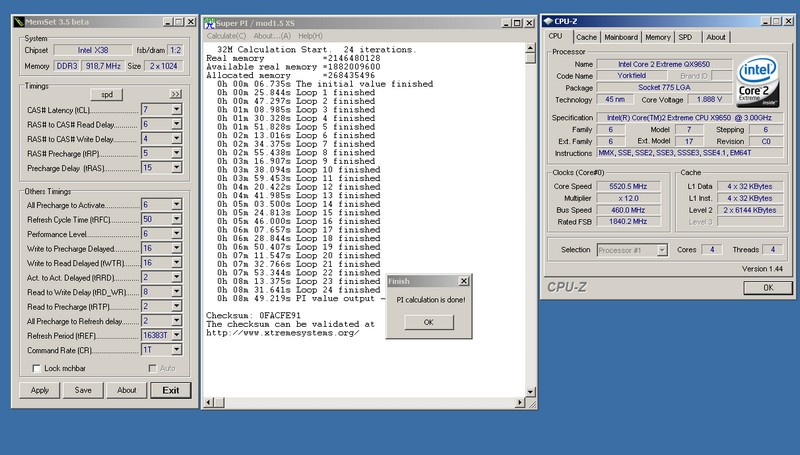Screen dimensions: 800x455
Task: Click the Loop 24 finished line
Action: point(298,290)
